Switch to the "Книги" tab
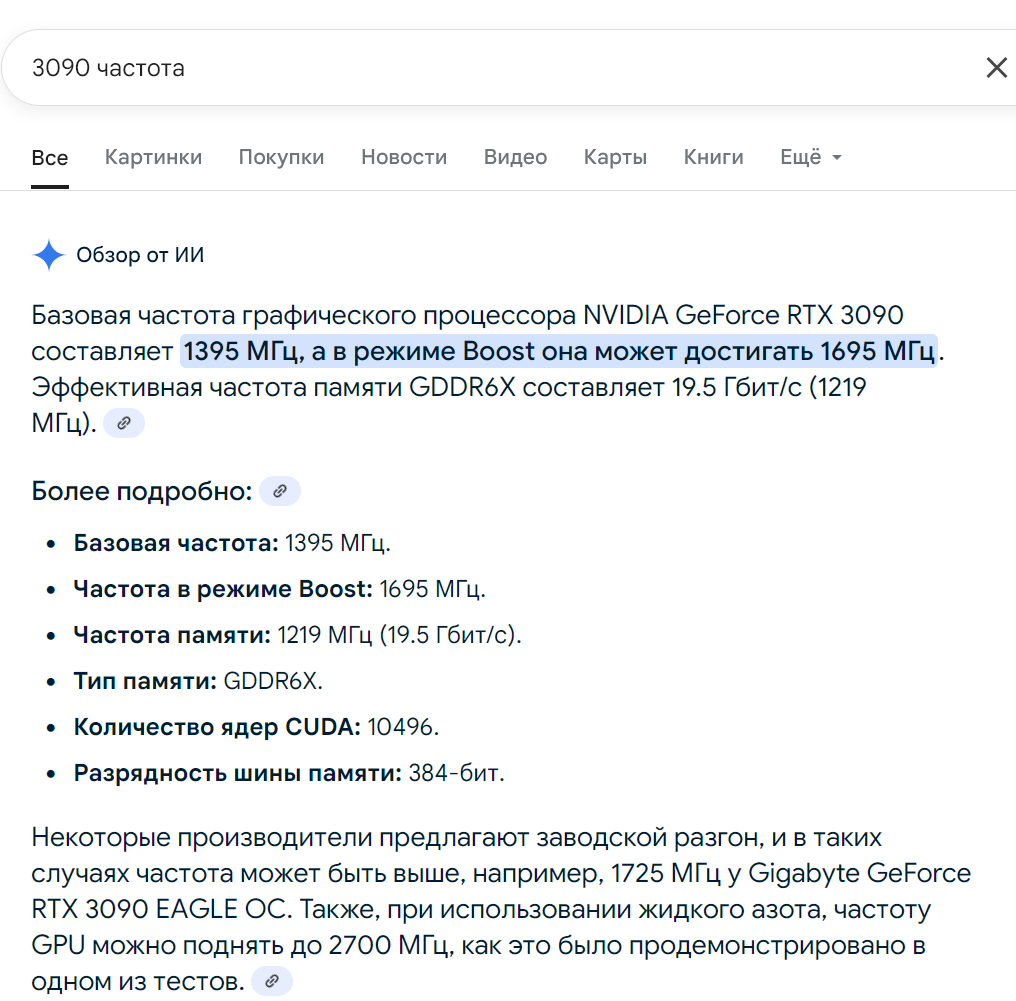The height and width of the screenshot is (1001, 1016). tap(713, 157)
